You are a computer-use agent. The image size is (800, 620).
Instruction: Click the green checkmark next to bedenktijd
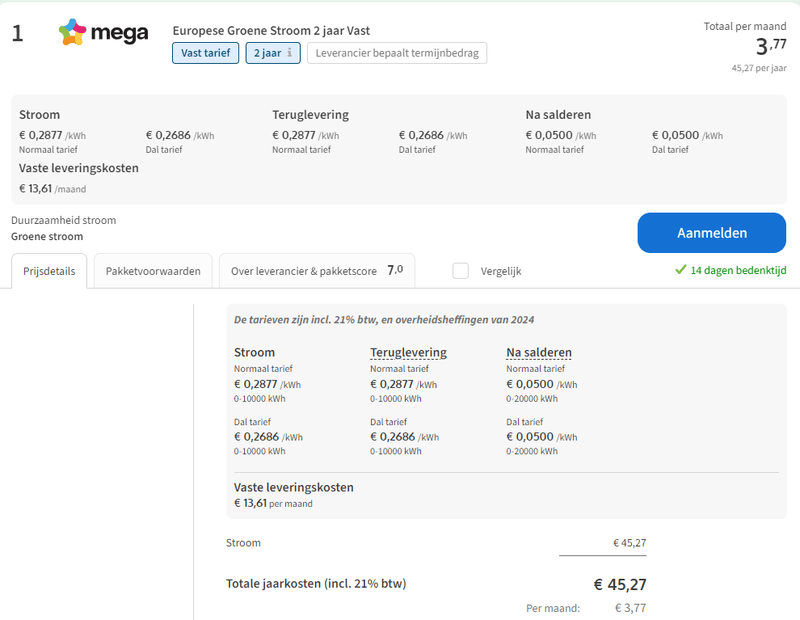[680, 270]
